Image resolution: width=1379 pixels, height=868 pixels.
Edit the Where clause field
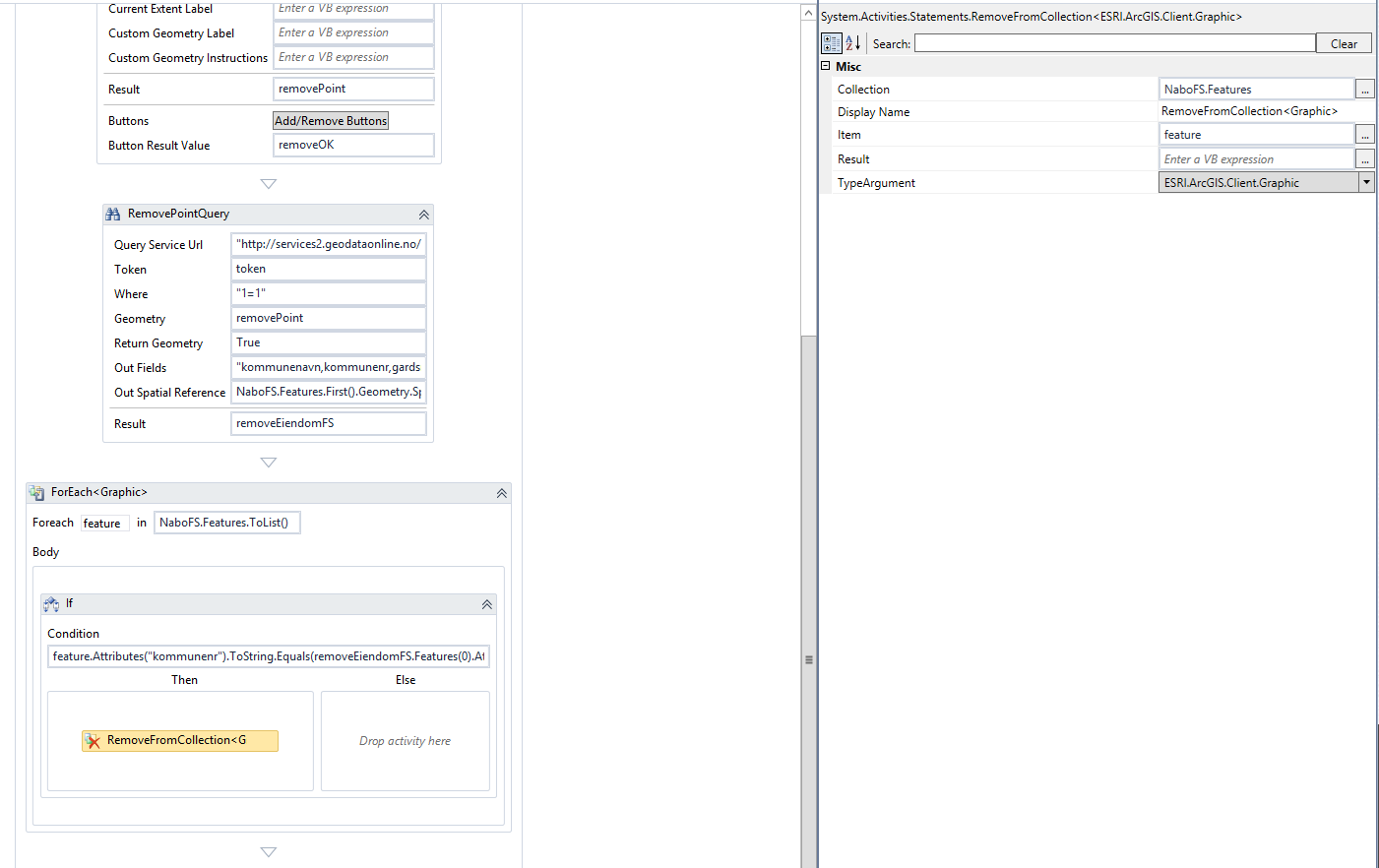[x=329, y=293]
